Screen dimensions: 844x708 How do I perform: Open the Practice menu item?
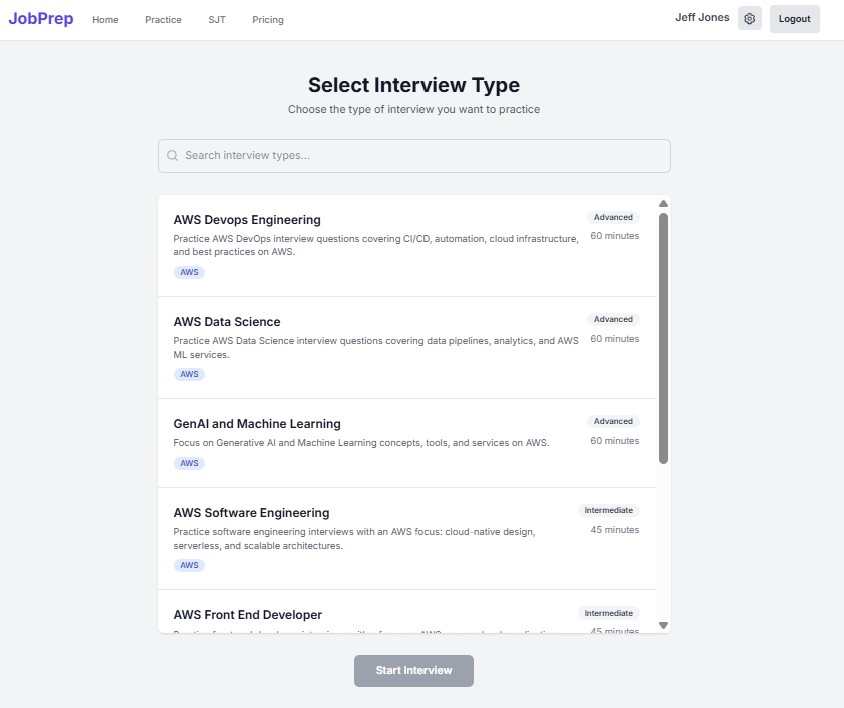[x=163, y=20]
